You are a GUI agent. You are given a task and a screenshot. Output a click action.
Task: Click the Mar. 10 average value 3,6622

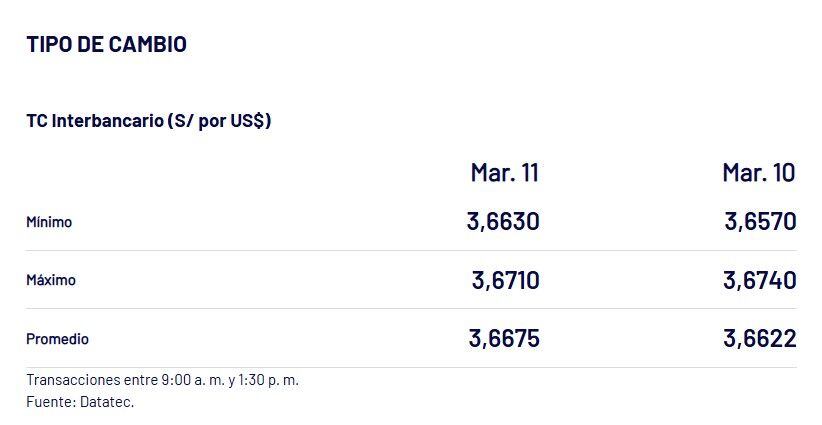tap(760, 339)
